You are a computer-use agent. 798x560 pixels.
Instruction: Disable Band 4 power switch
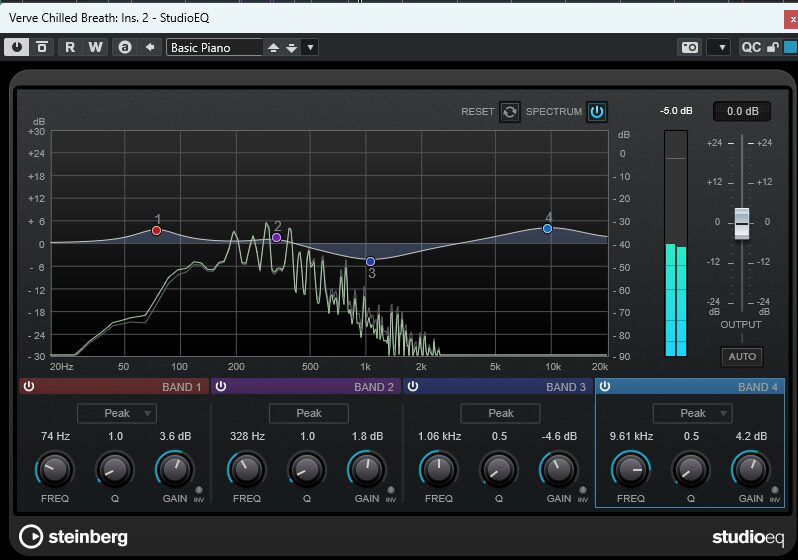[605, 386]
